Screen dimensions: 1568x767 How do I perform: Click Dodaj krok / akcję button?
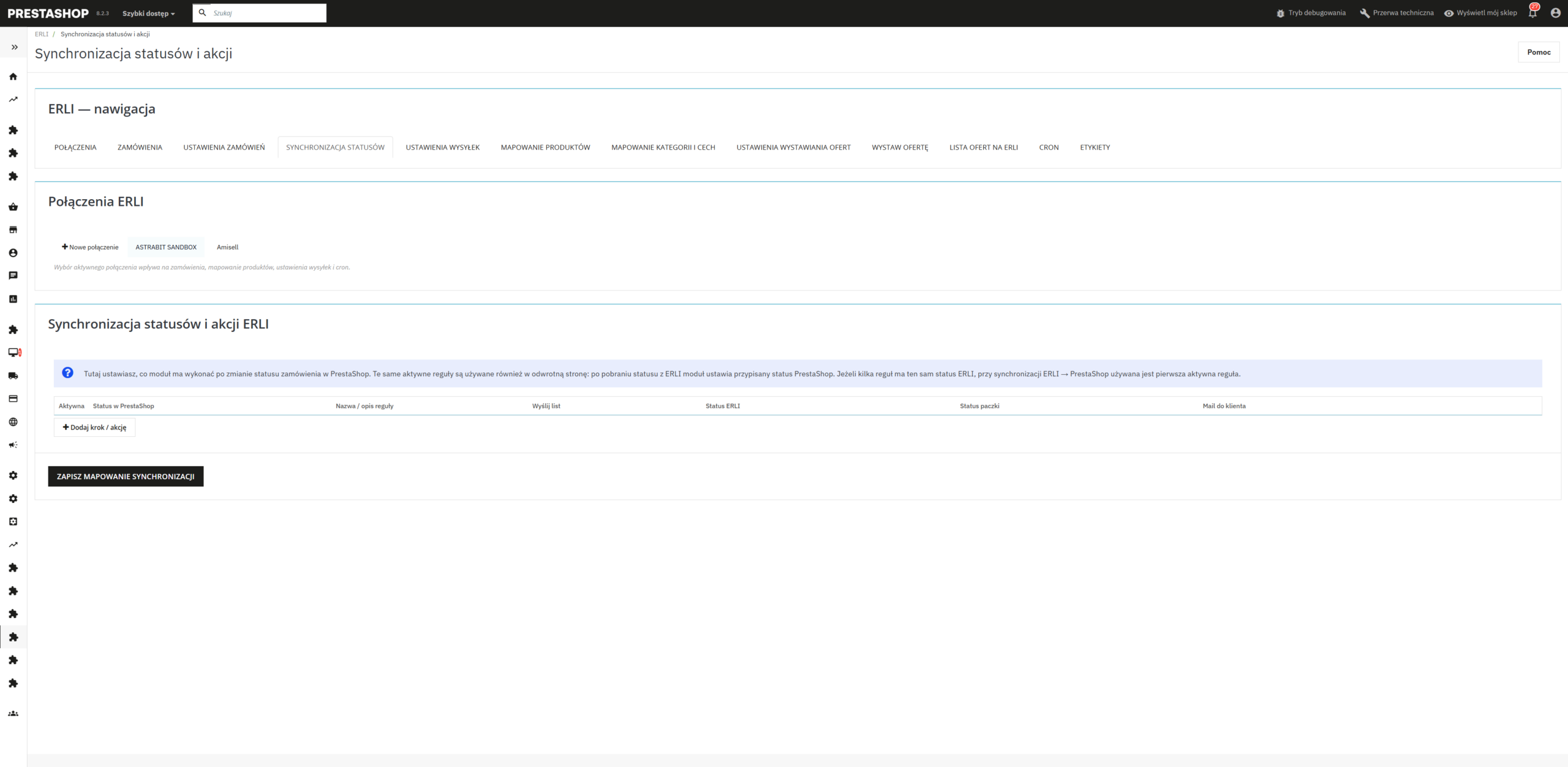(94, 427)
